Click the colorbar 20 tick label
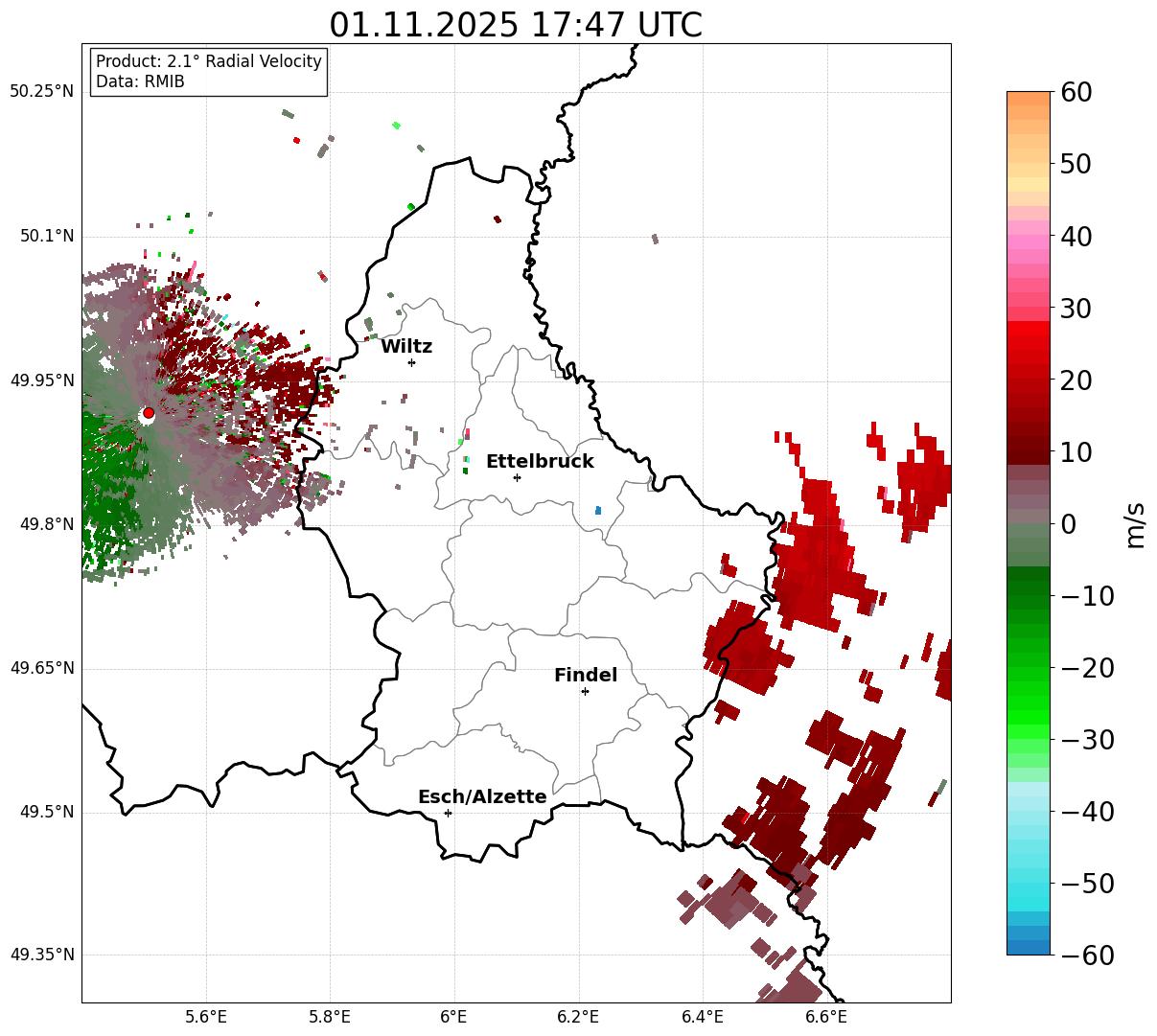The width and height of the screenshot is (1157, 1036). 1076,380
